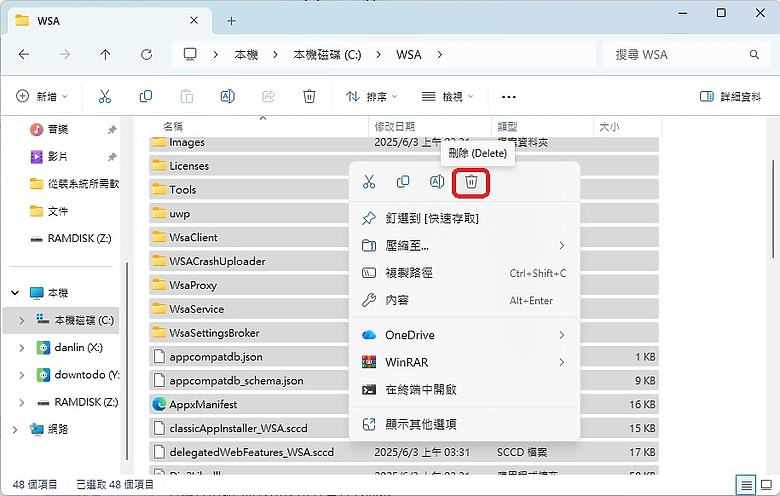Close the WSA tab
This screenshot has height=496, width=780.
coord(194,20)
